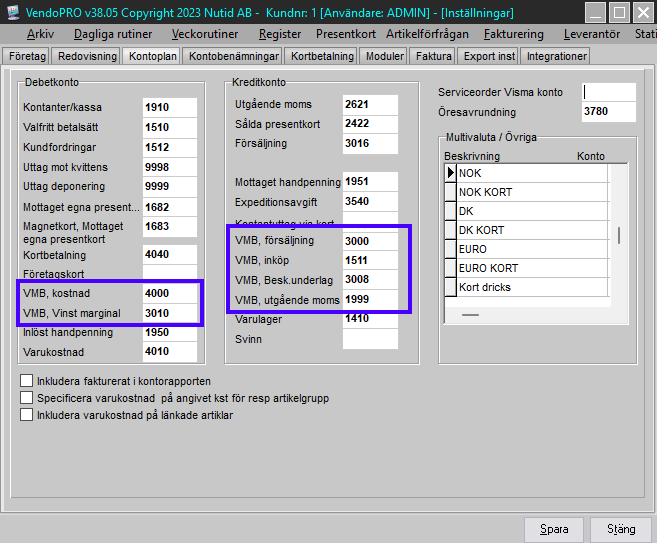The width and height of the screenshot is (657, 543).
Task: Open the Integrationer tab
Action: click(557, 56)
